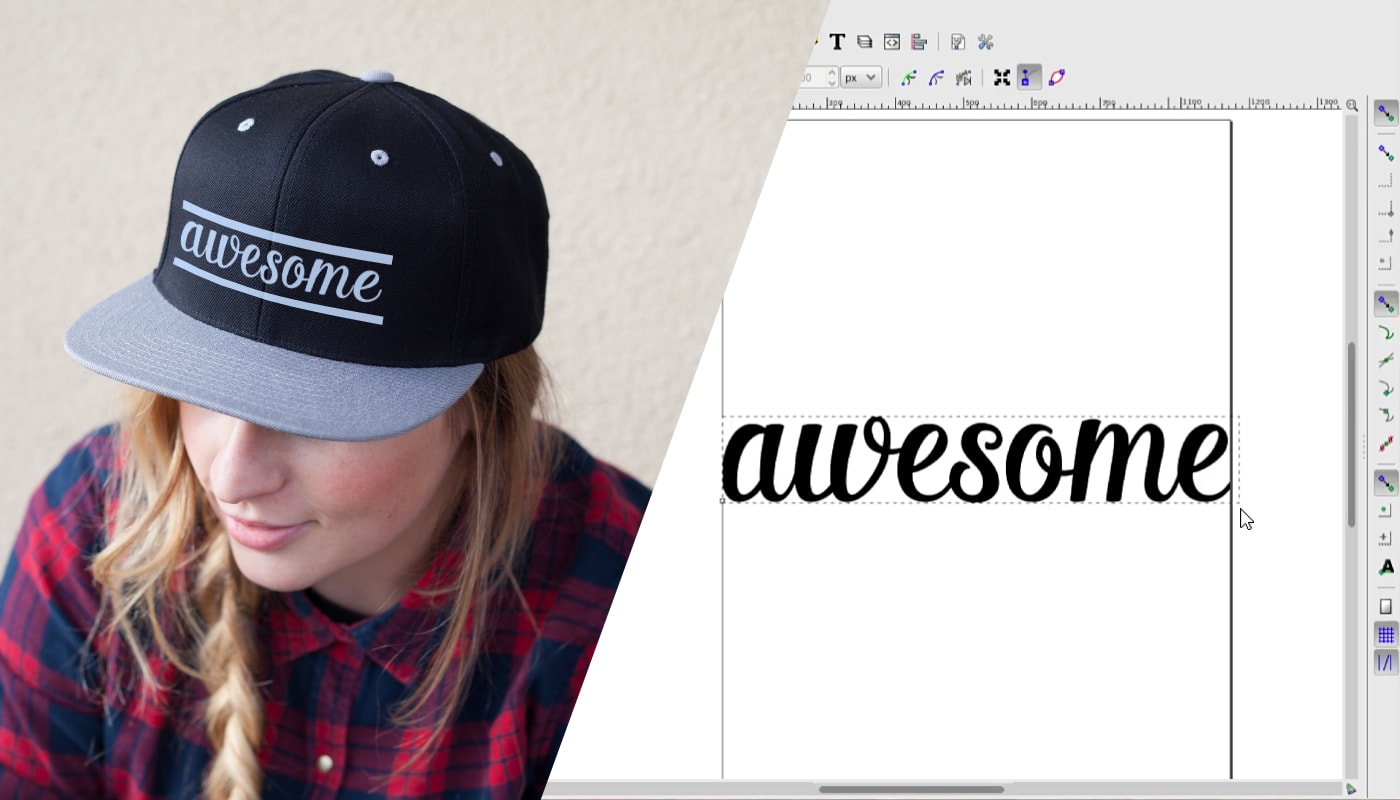The image size is (1400, 800).
Task: Toggle show transformation handles for nodes
Action: coord(1001,78)
